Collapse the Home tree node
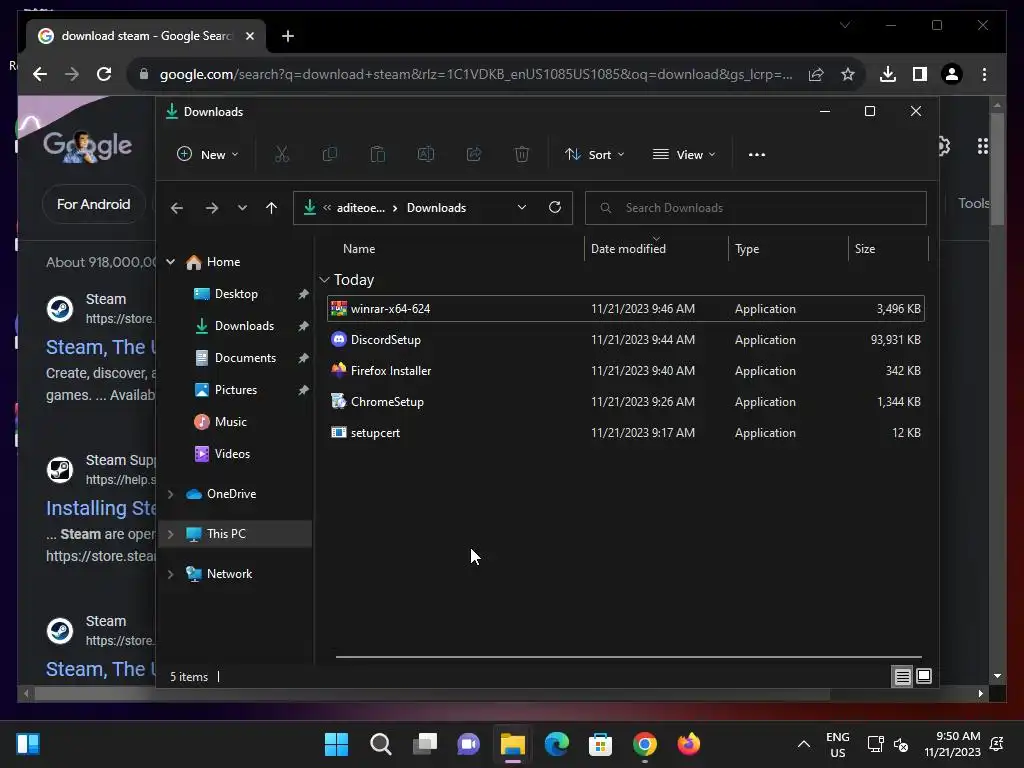Screen dimensions: 1024x768 pyautogui.click(x=170, y=262)
